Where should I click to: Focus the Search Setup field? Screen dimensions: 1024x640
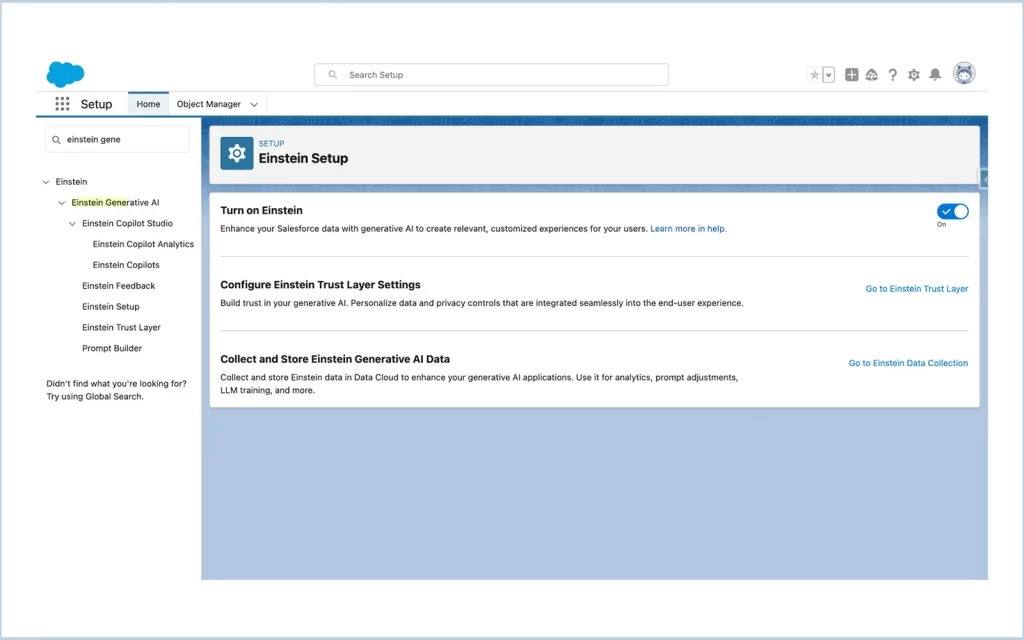[x=491, y=74]
